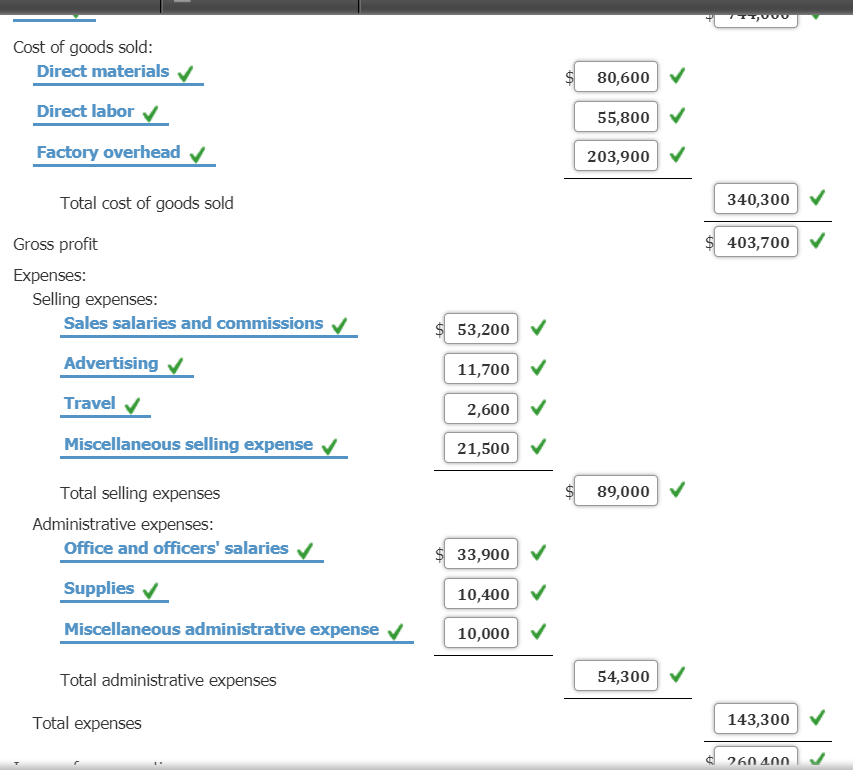The width and height of the screenshot is (853, 781).
Task: Open the Factory overhead dropdown answer
Action: (124, 153)
